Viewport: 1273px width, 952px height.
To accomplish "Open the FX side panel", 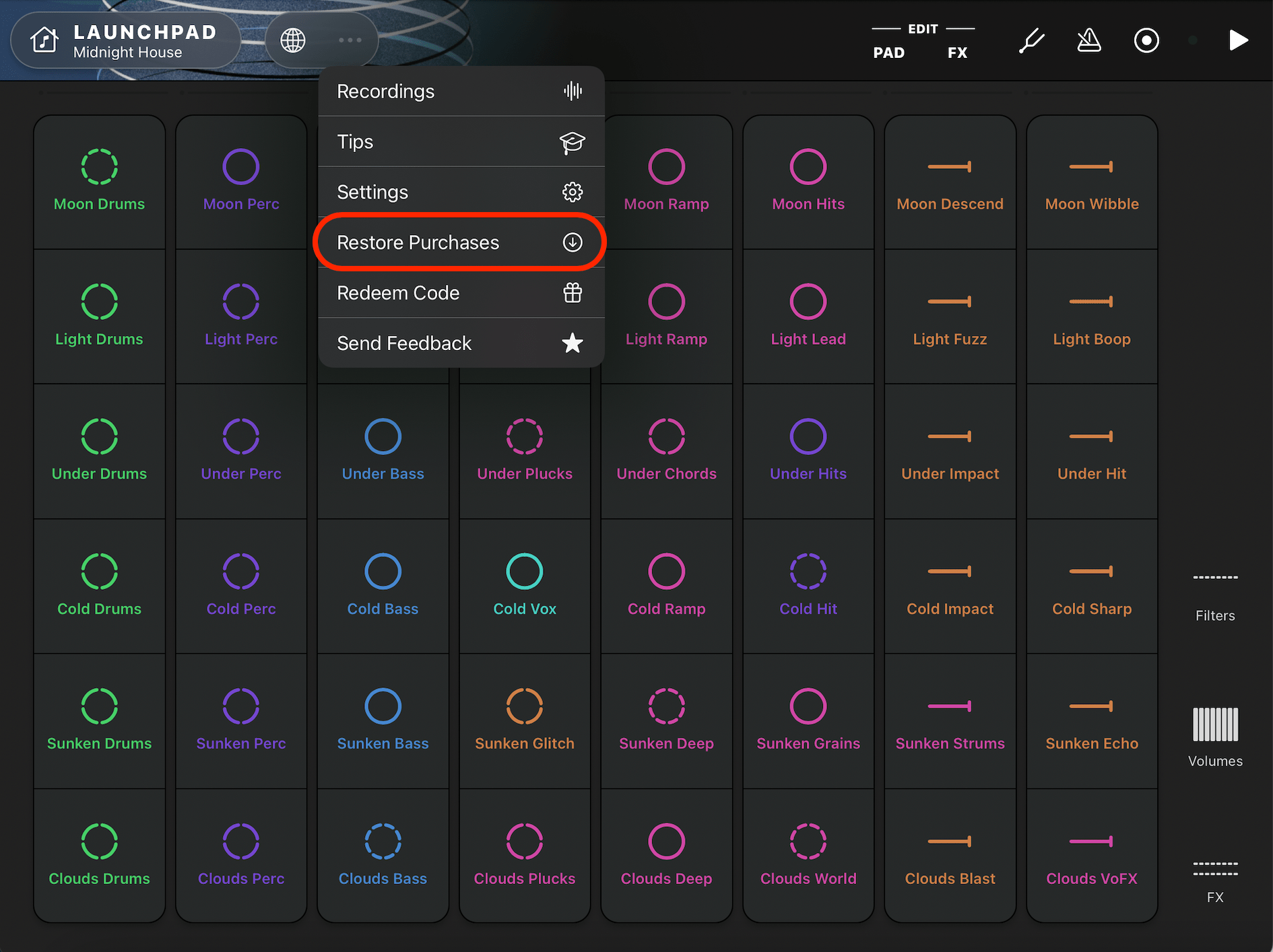I will click(x=1215, y=883).
